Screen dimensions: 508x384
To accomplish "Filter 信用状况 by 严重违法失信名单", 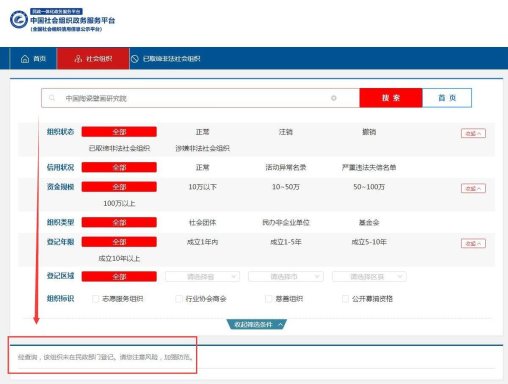I will (x=369, y=167).
